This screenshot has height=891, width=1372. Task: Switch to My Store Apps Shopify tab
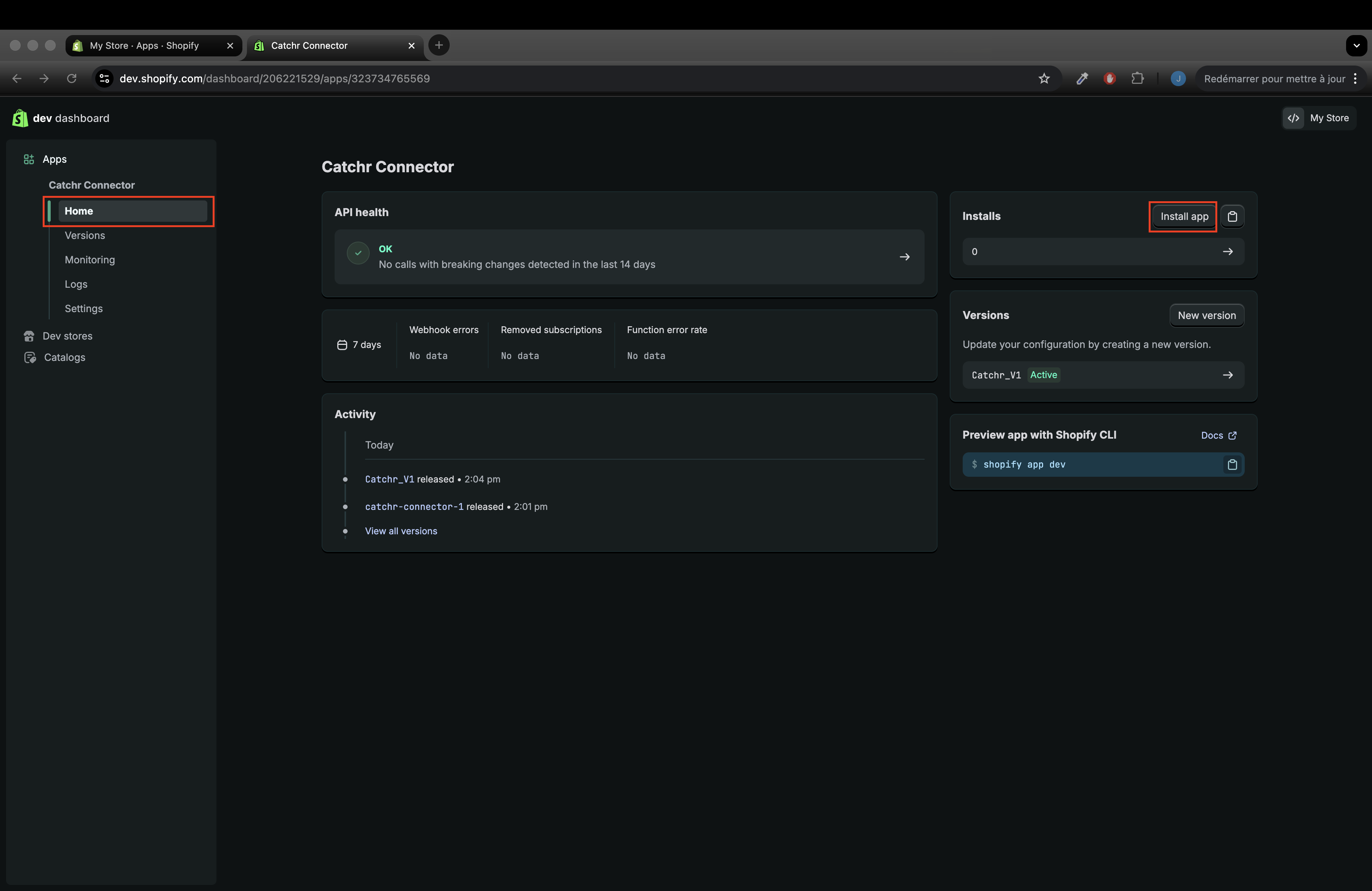(x=144, y=45)
